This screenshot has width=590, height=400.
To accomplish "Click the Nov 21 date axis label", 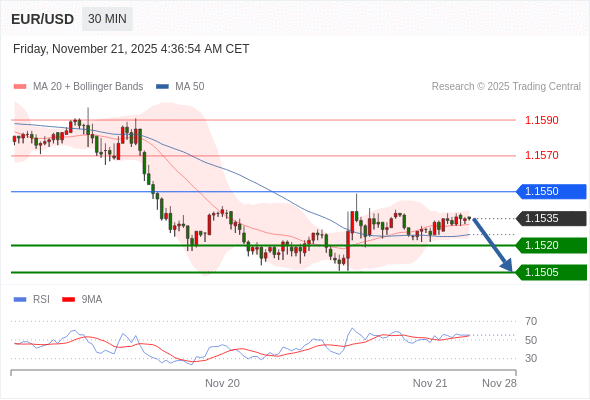I will point(430,383).
